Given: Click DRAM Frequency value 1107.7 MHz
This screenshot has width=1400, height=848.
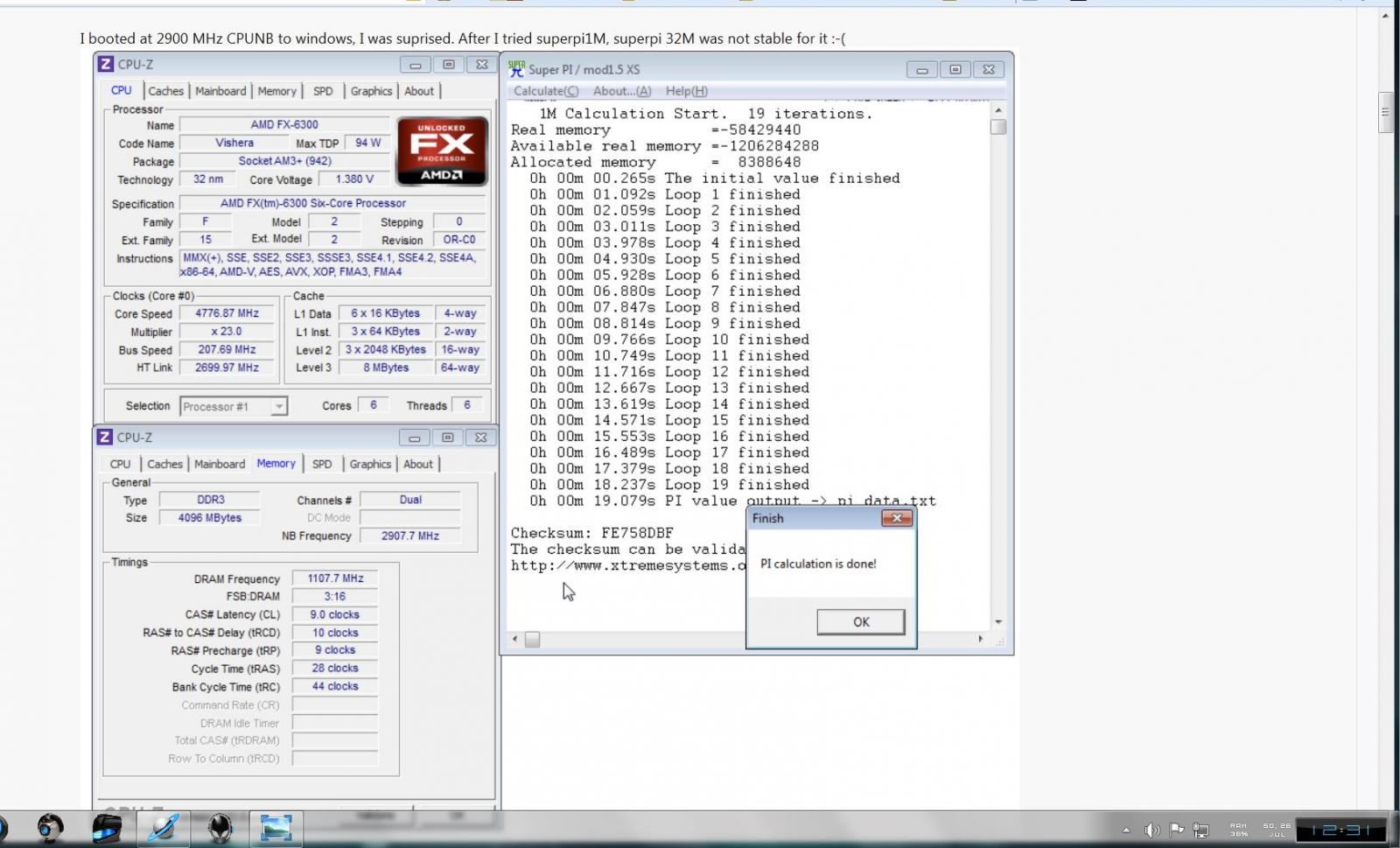Looking at the screenshot, I should (335, 578).
